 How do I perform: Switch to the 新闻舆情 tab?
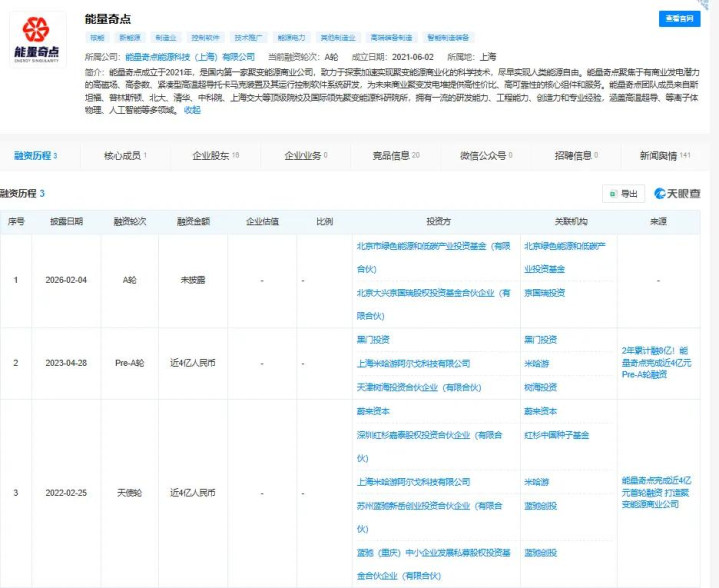(x=665, y=156)
